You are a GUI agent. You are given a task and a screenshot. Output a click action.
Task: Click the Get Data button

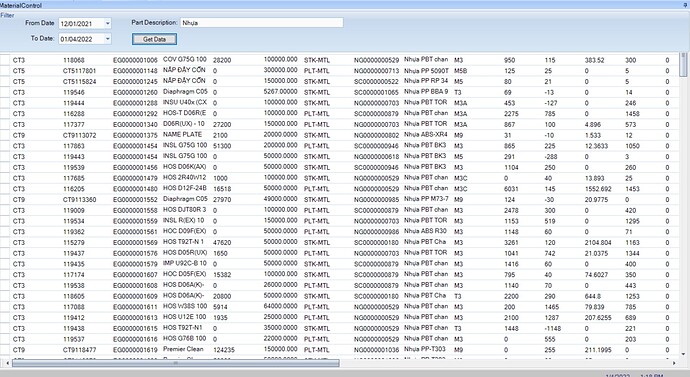pos(154,39)
